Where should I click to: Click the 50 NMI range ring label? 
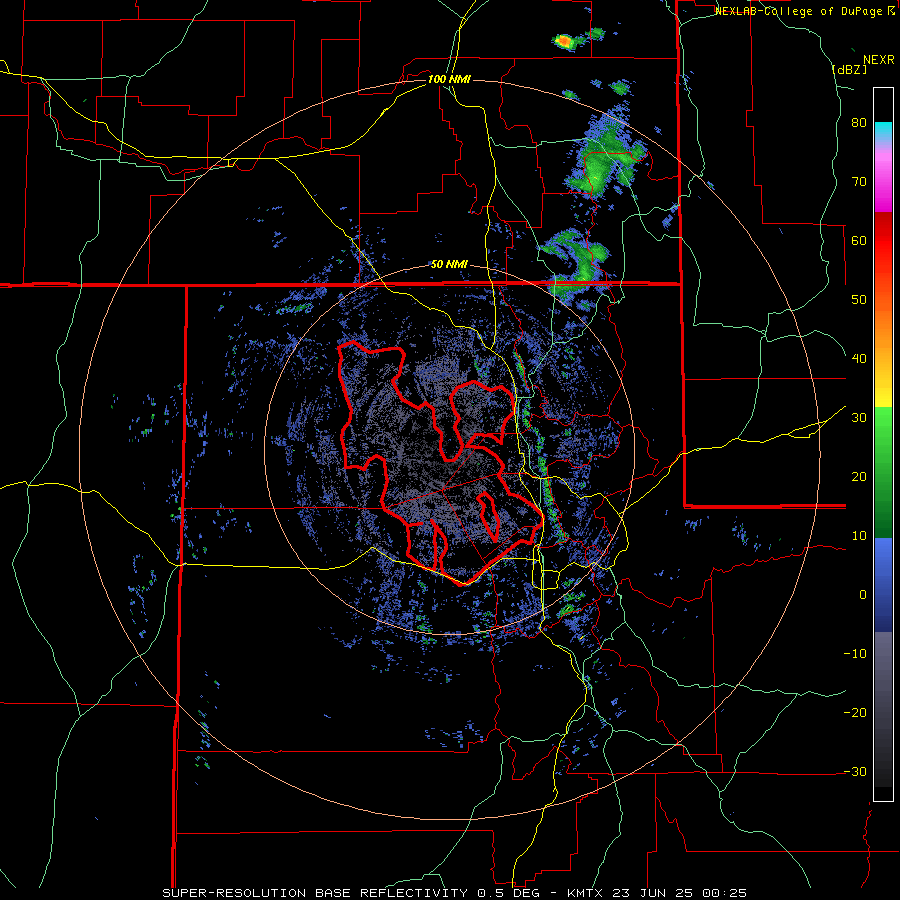pos(449,265)
